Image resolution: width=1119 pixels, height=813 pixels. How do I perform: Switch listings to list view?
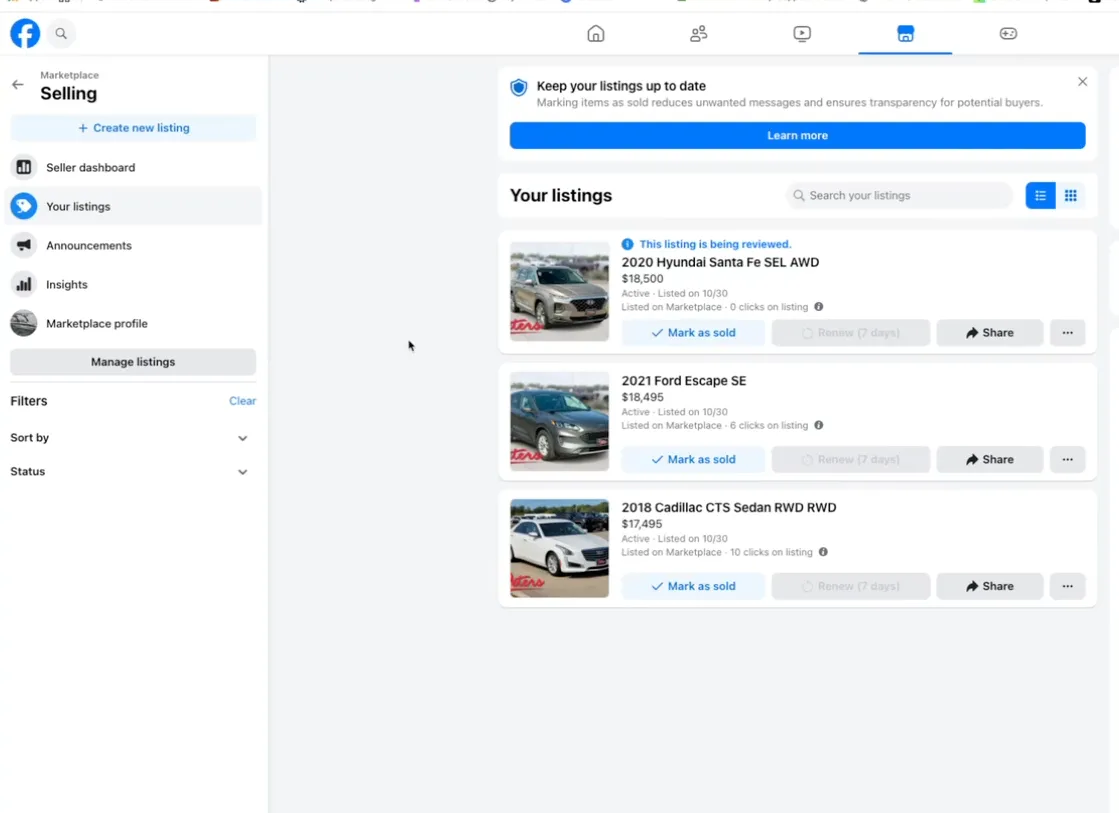point(1041,196)
